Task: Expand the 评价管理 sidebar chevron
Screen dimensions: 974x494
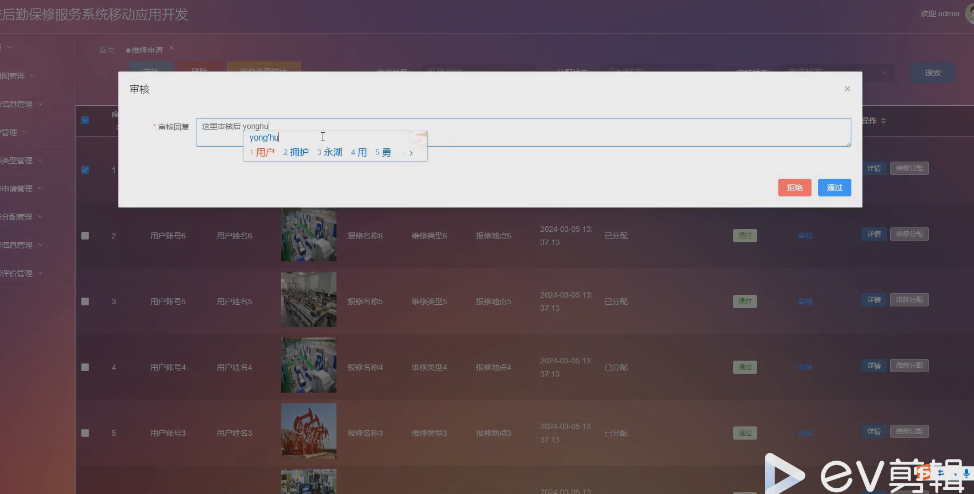Action: tap(40, 273)
